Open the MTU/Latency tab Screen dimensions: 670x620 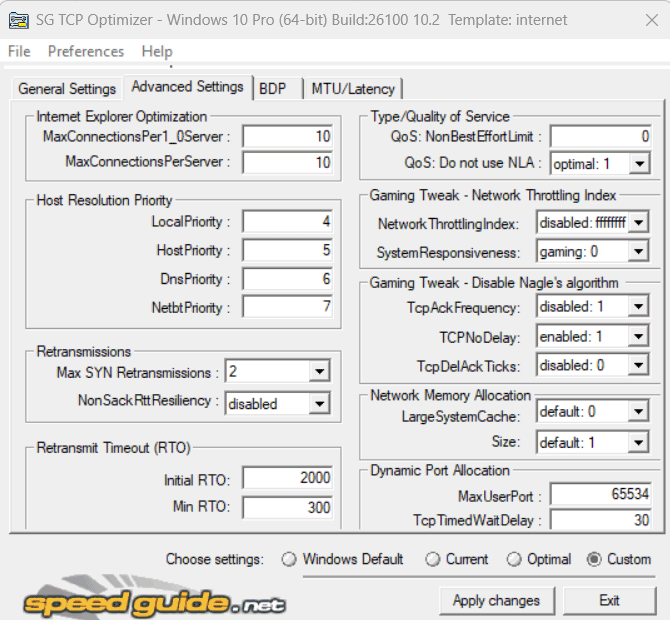(353, 89)
